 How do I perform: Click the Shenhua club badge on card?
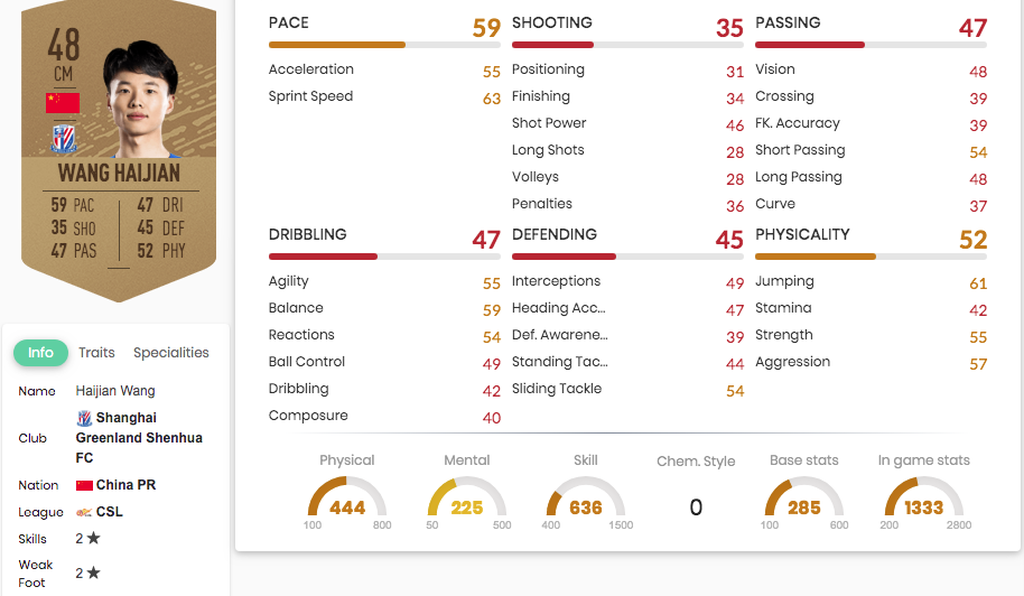63,138
